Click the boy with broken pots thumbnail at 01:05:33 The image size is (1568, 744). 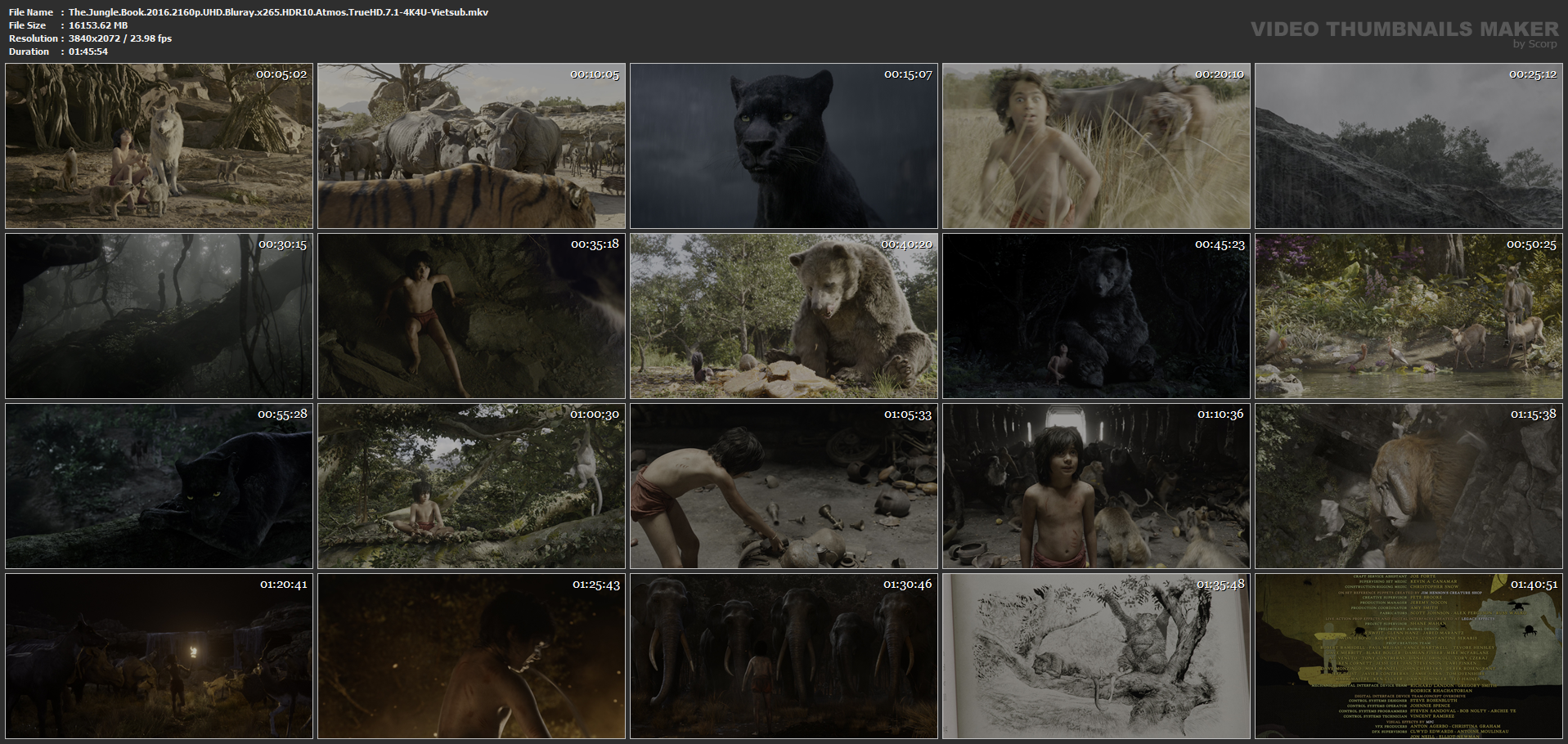click(784, 486)
